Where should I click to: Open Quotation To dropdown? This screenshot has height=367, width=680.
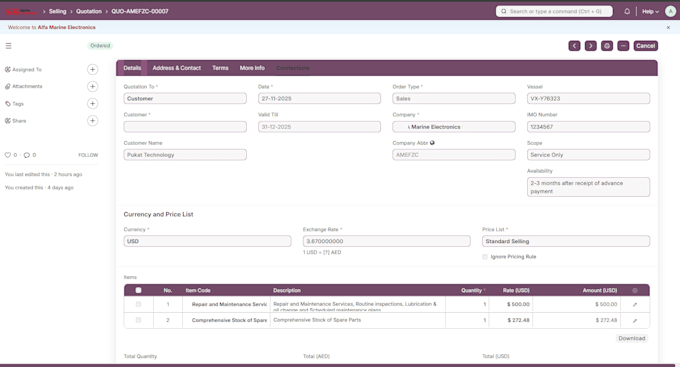[185, 98]
